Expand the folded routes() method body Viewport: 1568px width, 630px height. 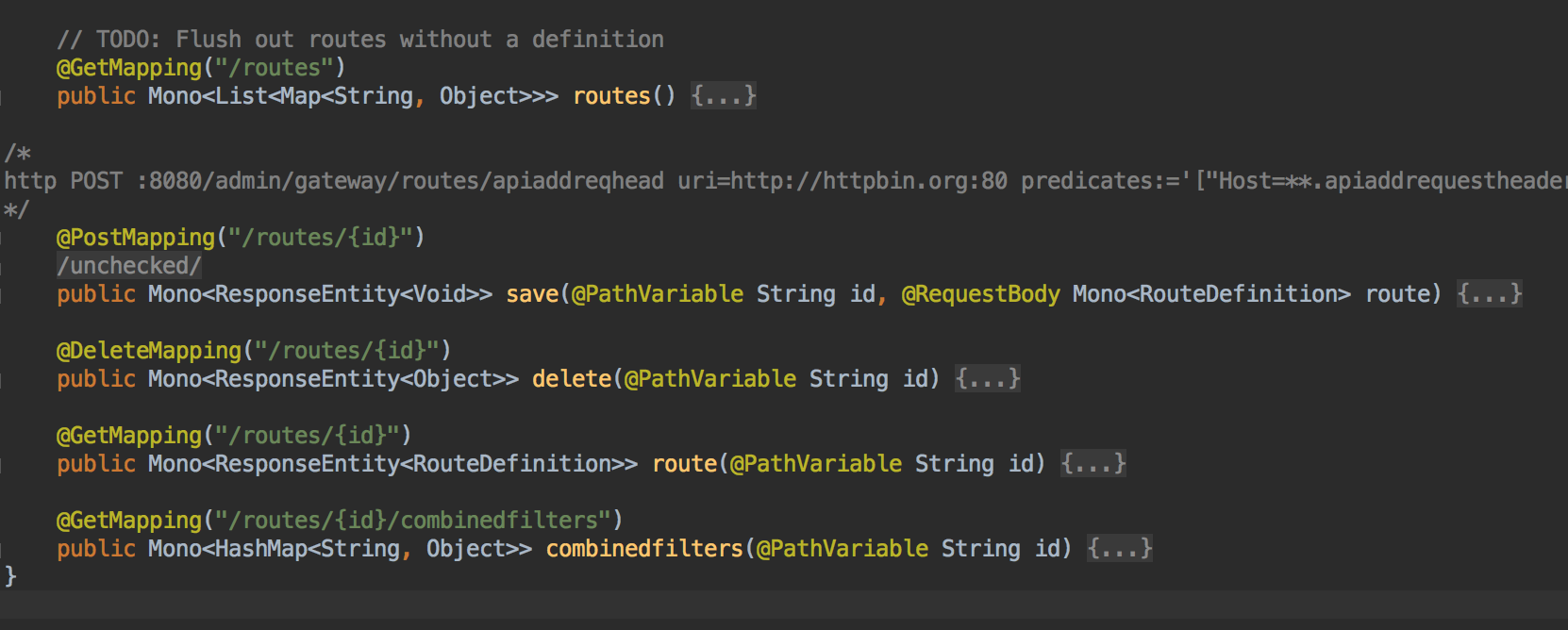pos(724,96)
